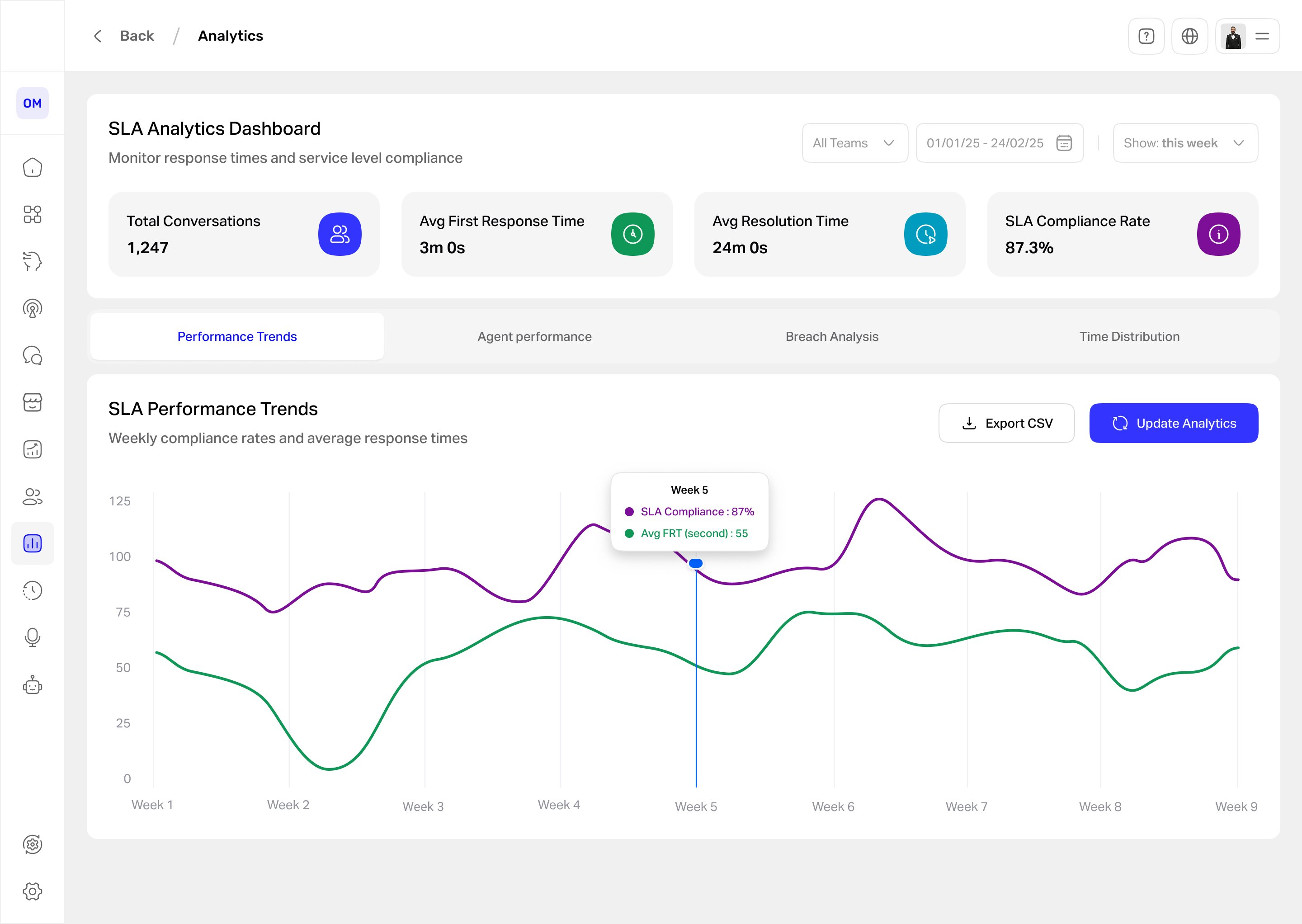Open the bot robot icon in the sidebar
Image resolution: width=1302 pixels, height=924 pixels.
point(33,685)
